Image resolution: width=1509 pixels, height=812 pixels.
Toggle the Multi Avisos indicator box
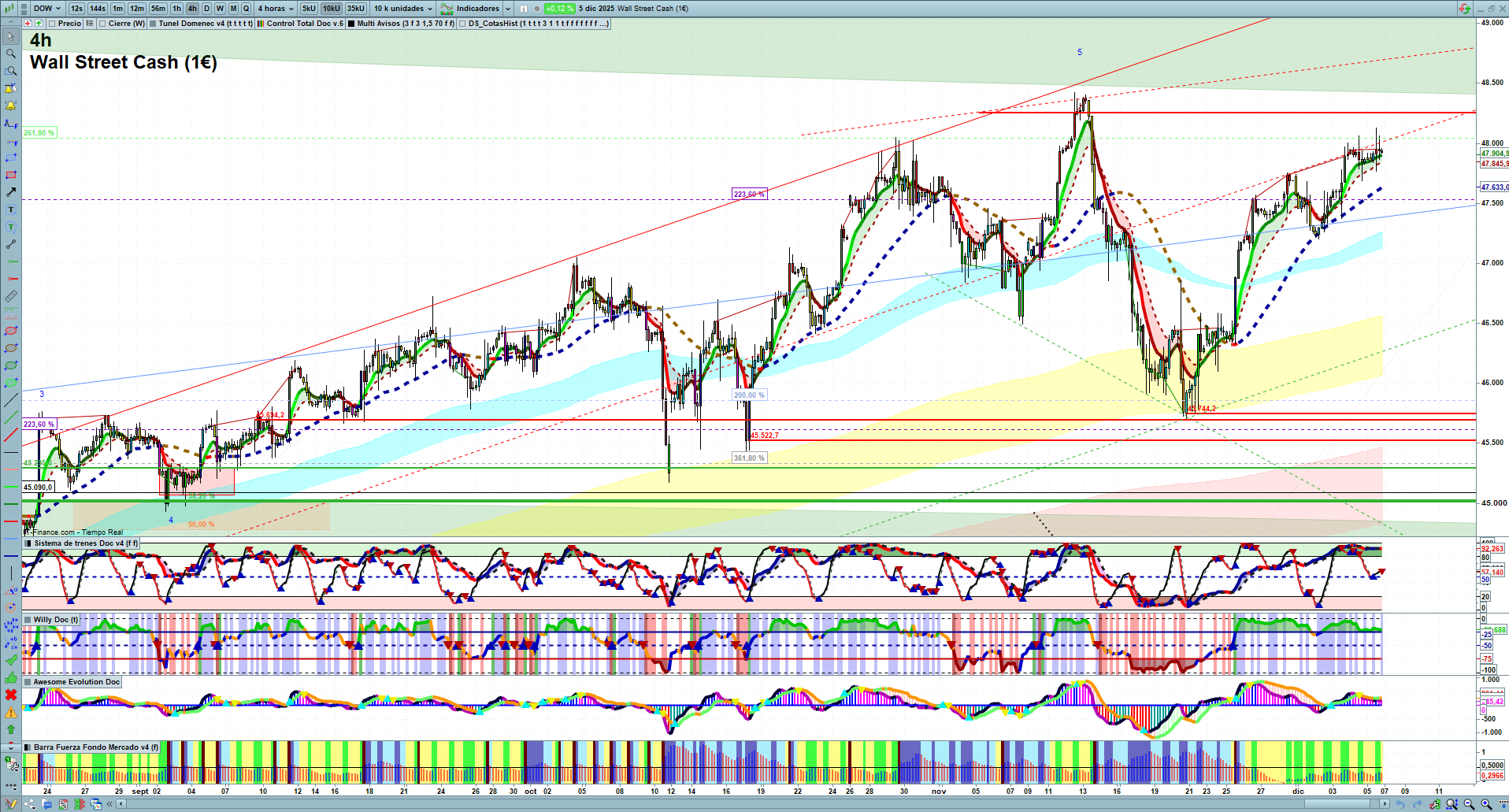(x=351, y=24)
